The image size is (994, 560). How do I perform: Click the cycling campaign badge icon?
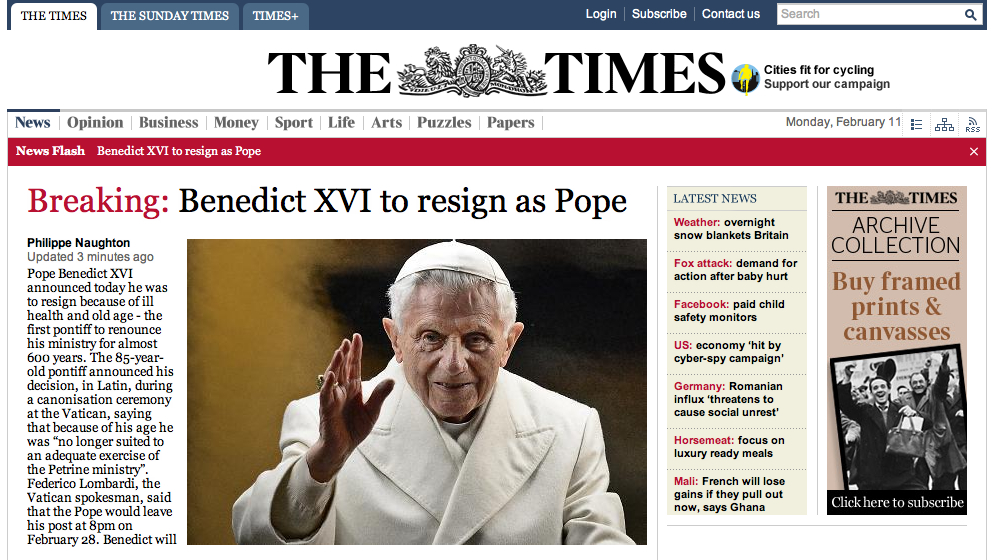pos(745,79)
